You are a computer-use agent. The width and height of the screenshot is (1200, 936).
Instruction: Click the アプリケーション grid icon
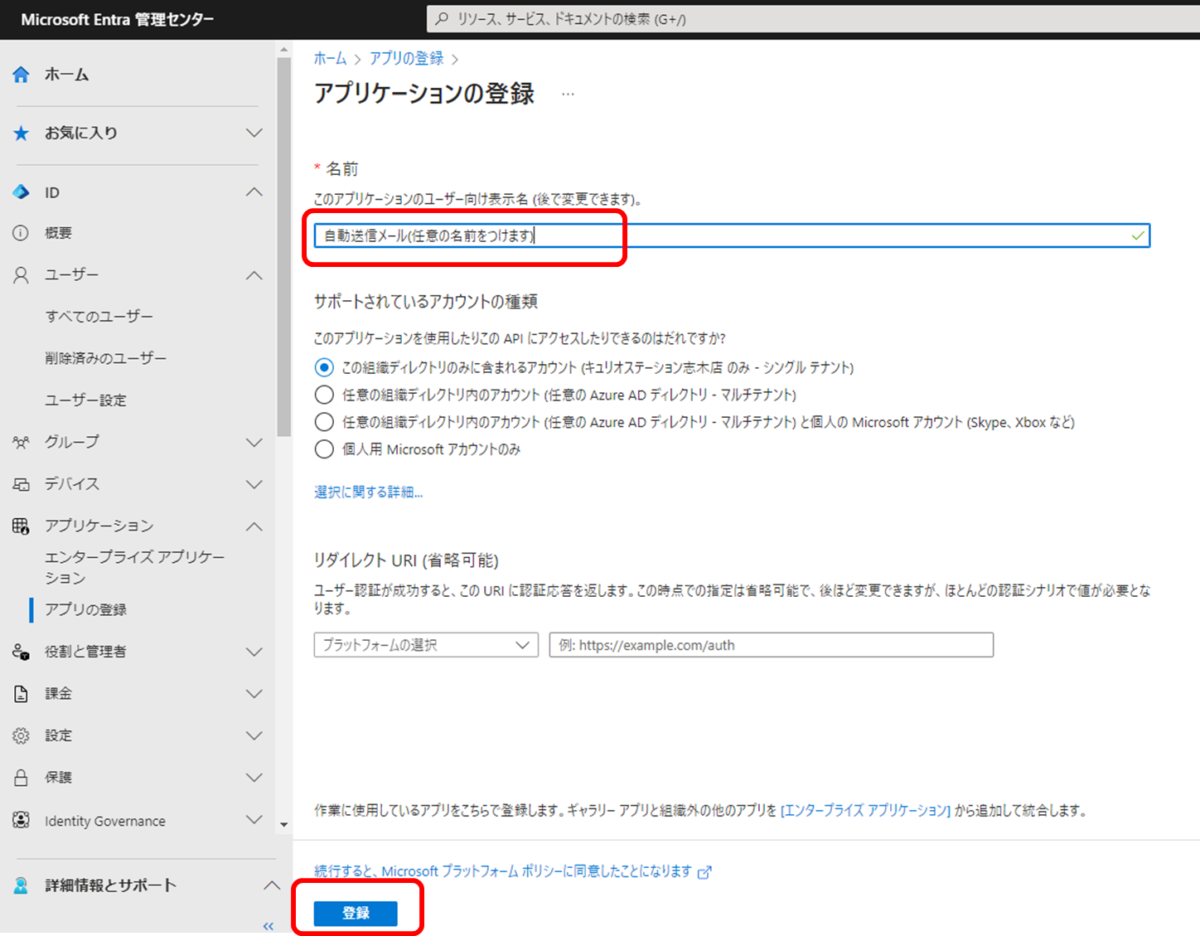tap(21, 526)
